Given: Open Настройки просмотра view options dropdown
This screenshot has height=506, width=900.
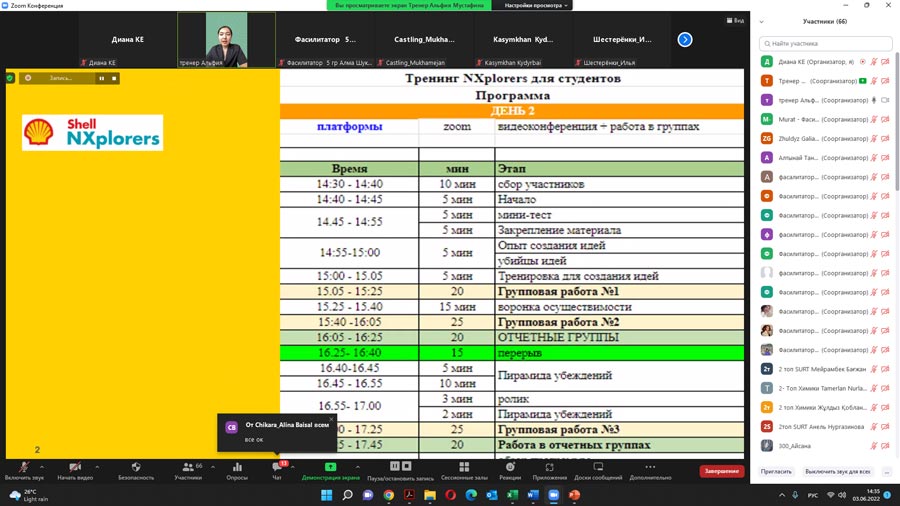Looking at the screenshot, I should pyautogui.click(x=536, y=5).
